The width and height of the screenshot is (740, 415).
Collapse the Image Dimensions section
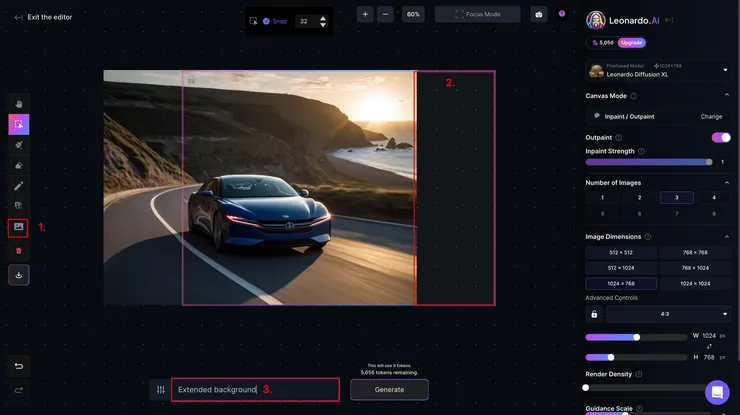click(726, 237)
